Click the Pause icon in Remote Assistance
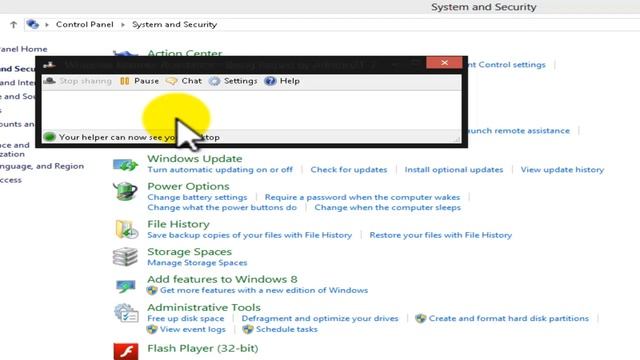Viewport: 640px width, 360px height. pos(125,81)
